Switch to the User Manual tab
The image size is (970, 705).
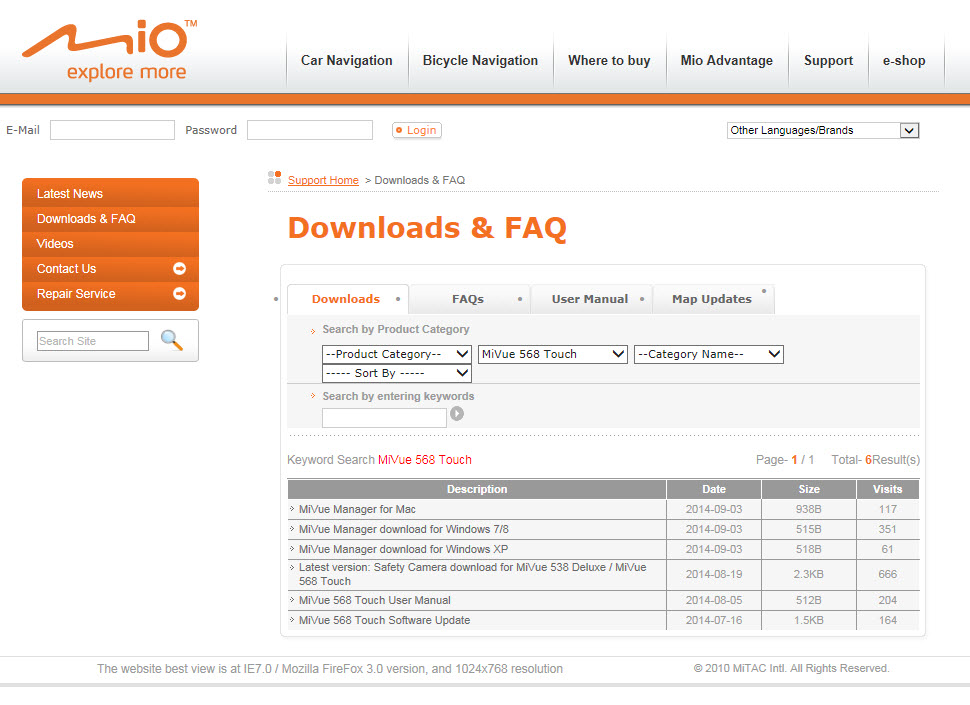click(x=590, y=299)
